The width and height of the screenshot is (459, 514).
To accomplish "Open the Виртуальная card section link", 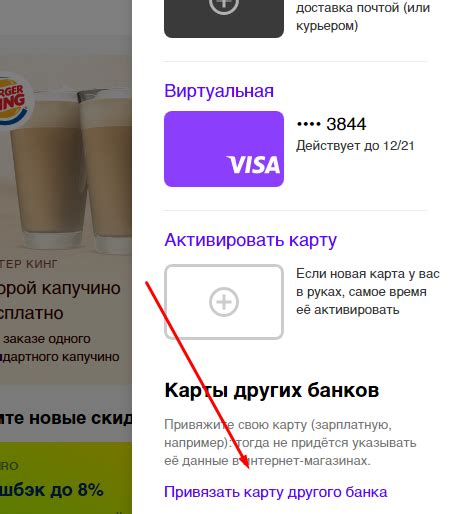I will [x=219, y=91].
